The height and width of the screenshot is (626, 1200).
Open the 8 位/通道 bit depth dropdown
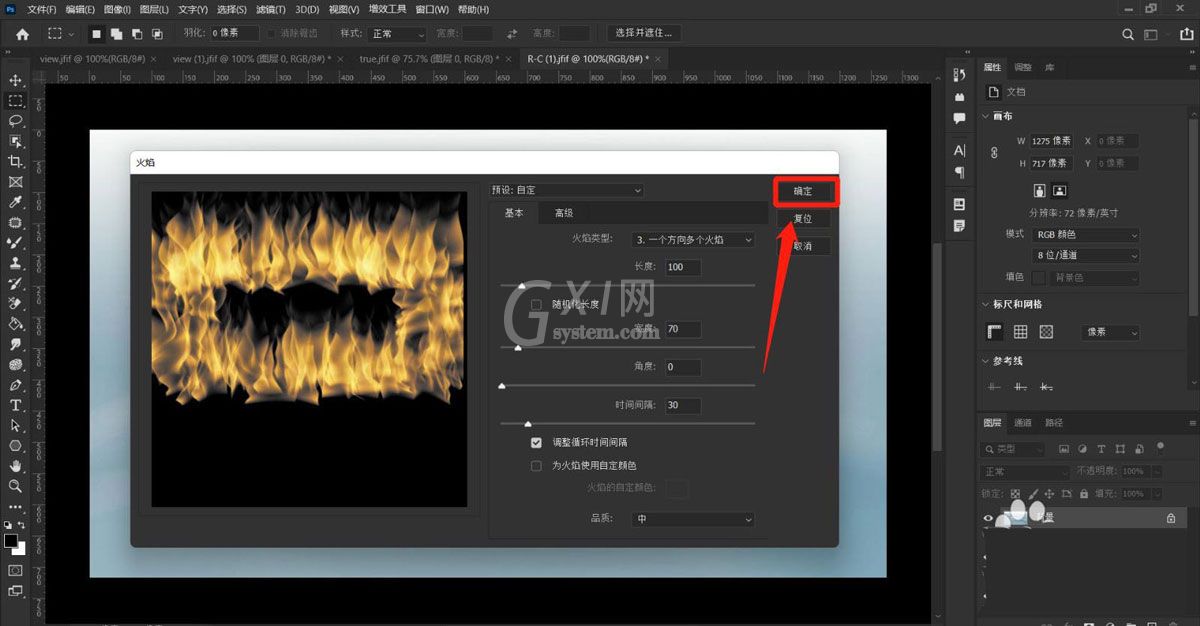(1086, 255)
